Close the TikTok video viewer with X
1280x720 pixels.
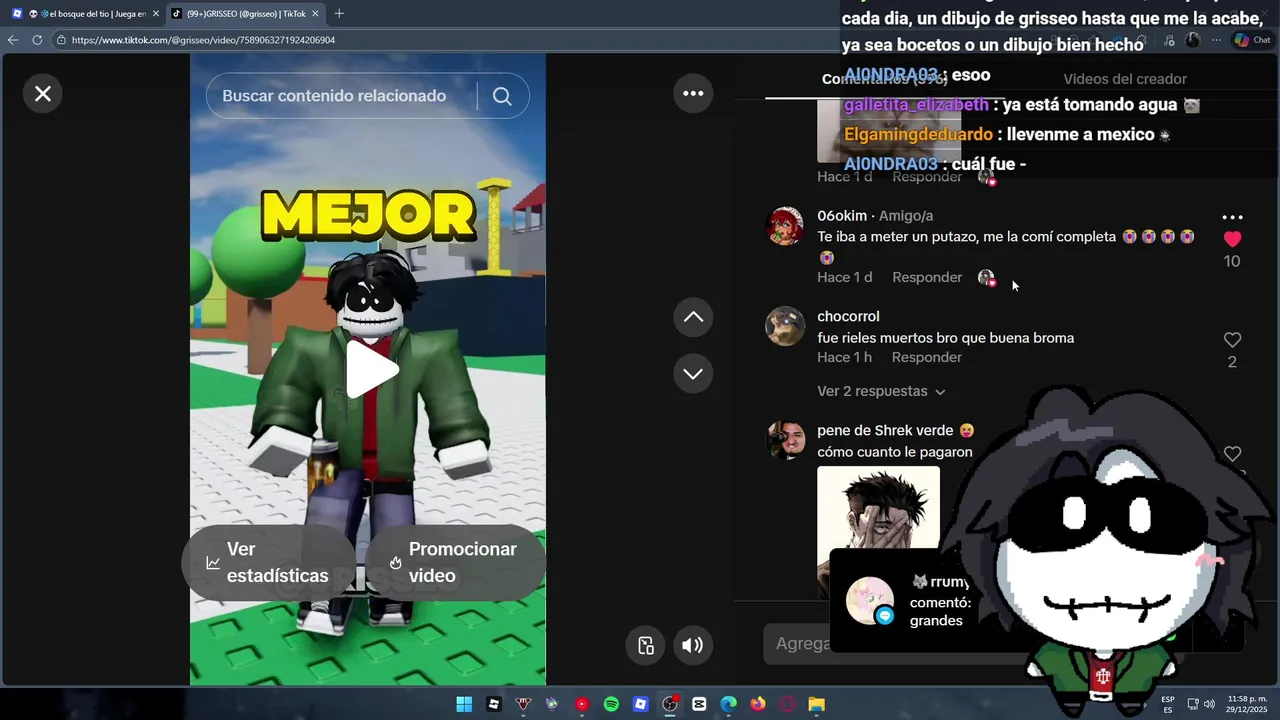pos(43,93)
